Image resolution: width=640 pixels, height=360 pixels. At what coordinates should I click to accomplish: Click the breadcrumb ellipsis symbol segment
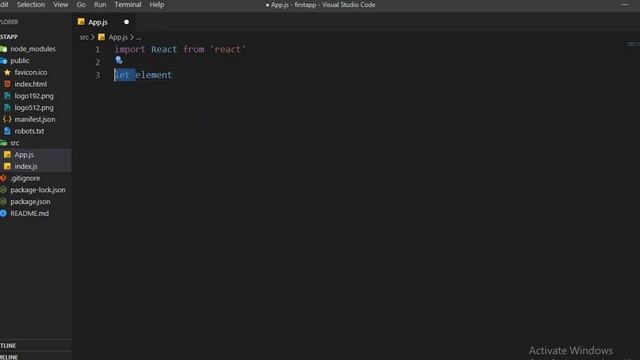coord(139,37)
